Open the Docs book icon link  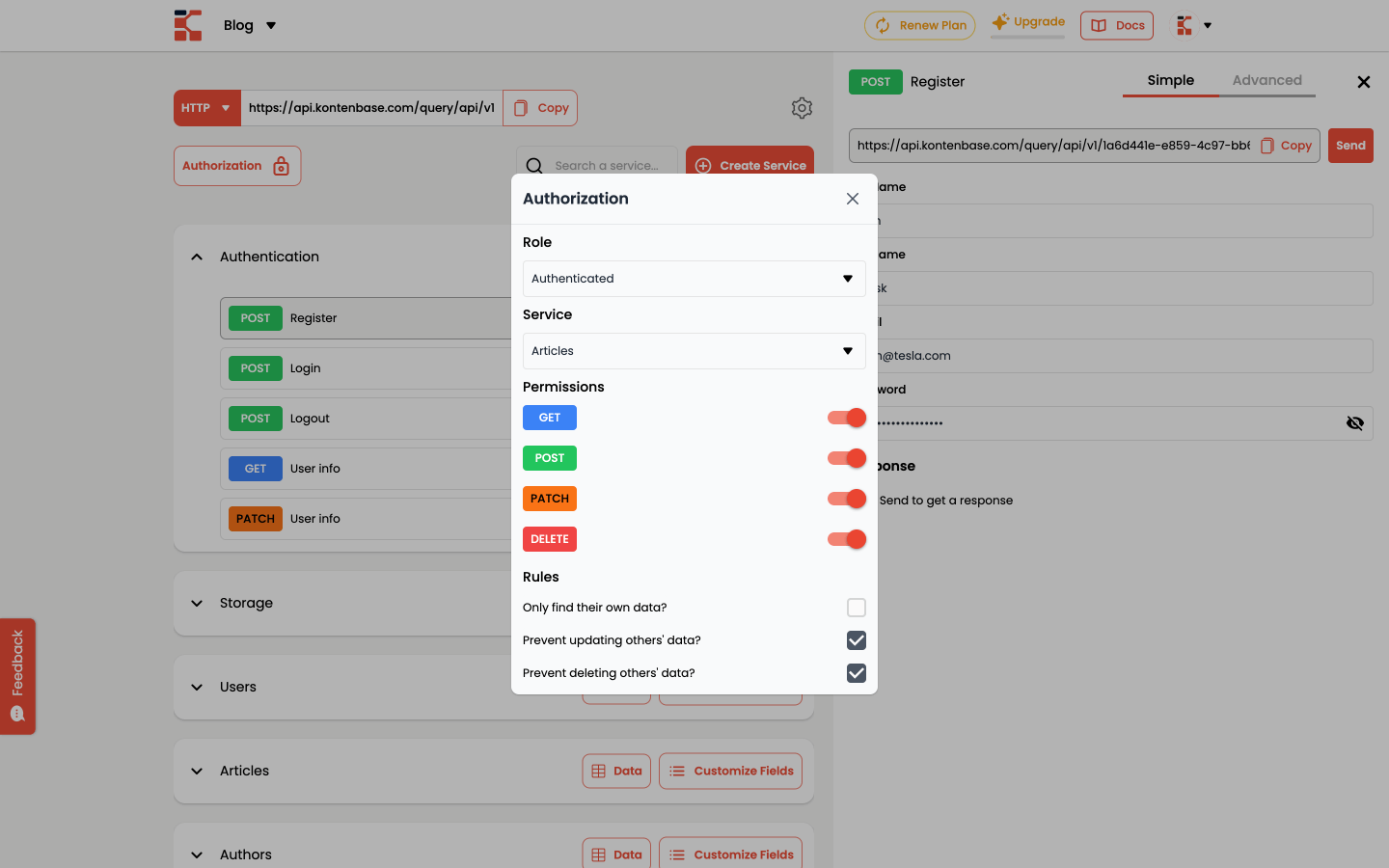click(x=1116, y=25)
